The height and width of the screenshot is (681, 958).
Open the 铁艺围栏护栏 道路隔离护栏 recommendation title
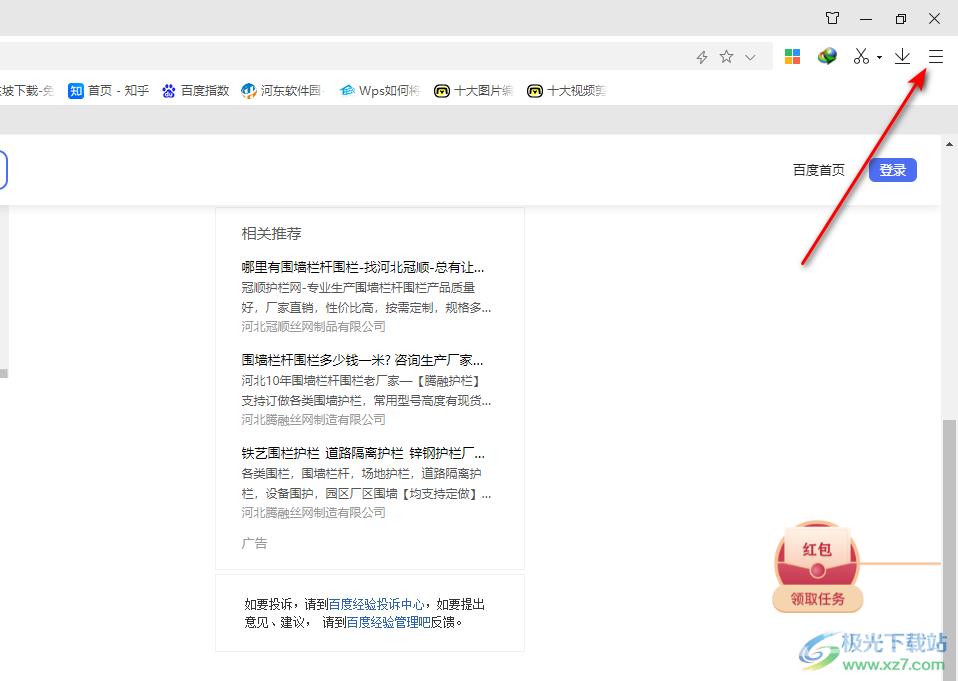point(363,453)
